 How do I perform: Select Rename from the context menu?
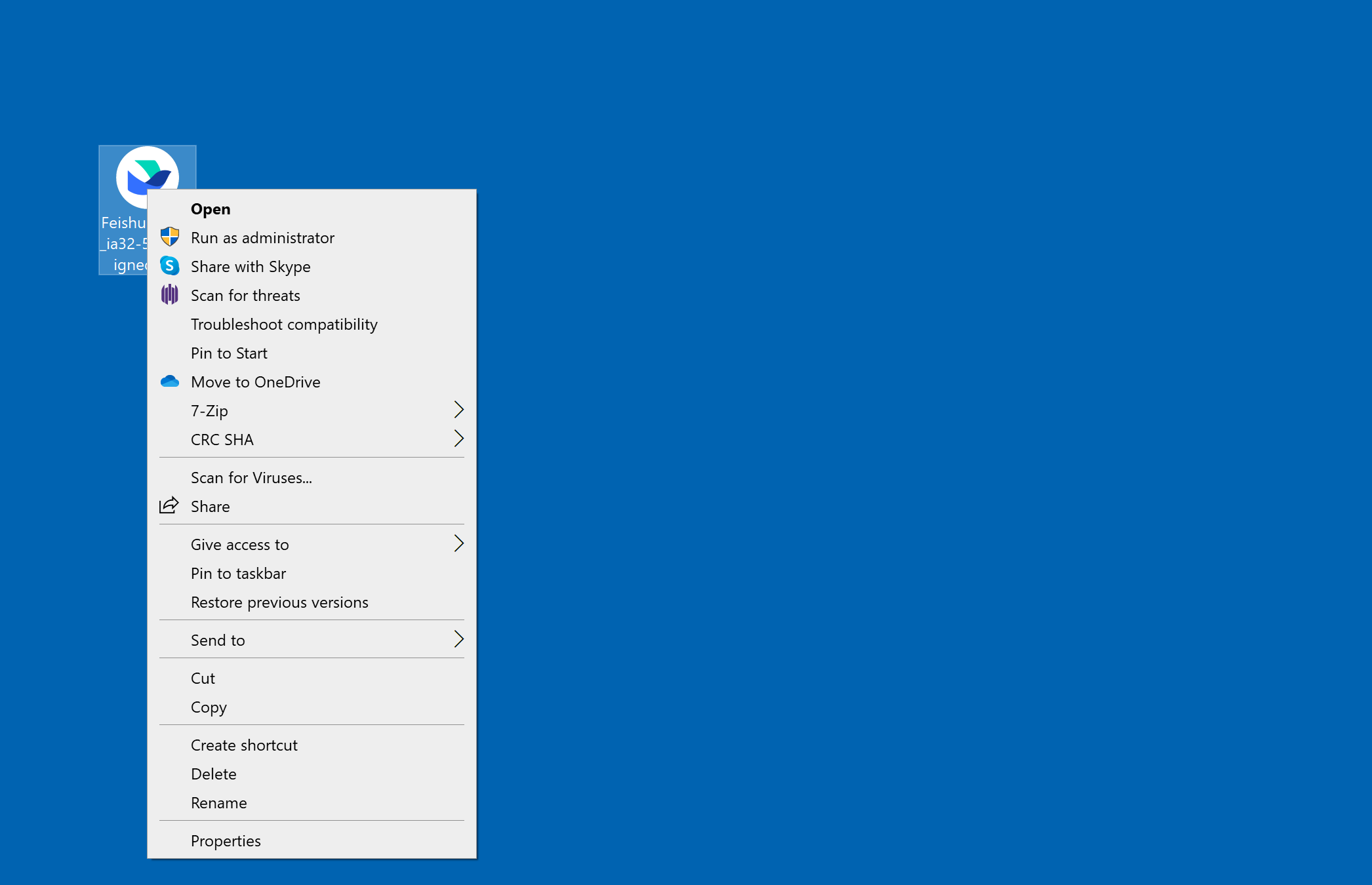tap(218, 803)
